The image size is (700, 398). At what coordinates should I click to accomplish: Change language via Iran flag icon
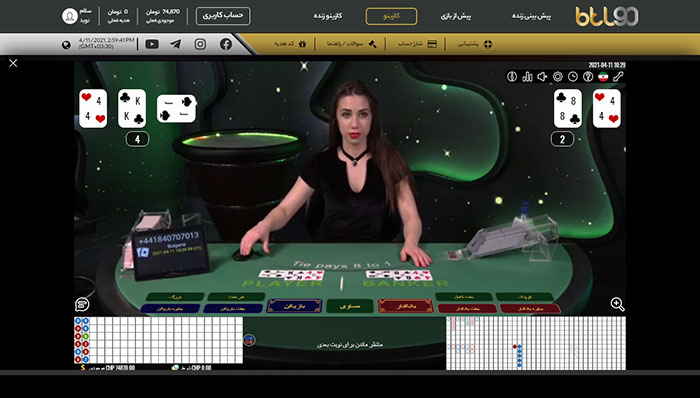point(603,77)
